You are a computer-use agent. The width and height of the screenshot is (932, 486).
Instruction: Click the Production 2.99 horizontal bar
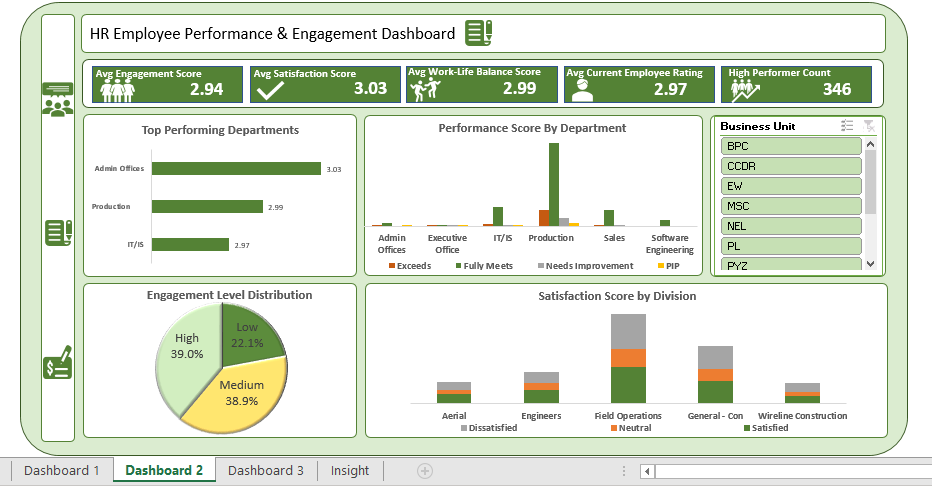coord(207,207)
